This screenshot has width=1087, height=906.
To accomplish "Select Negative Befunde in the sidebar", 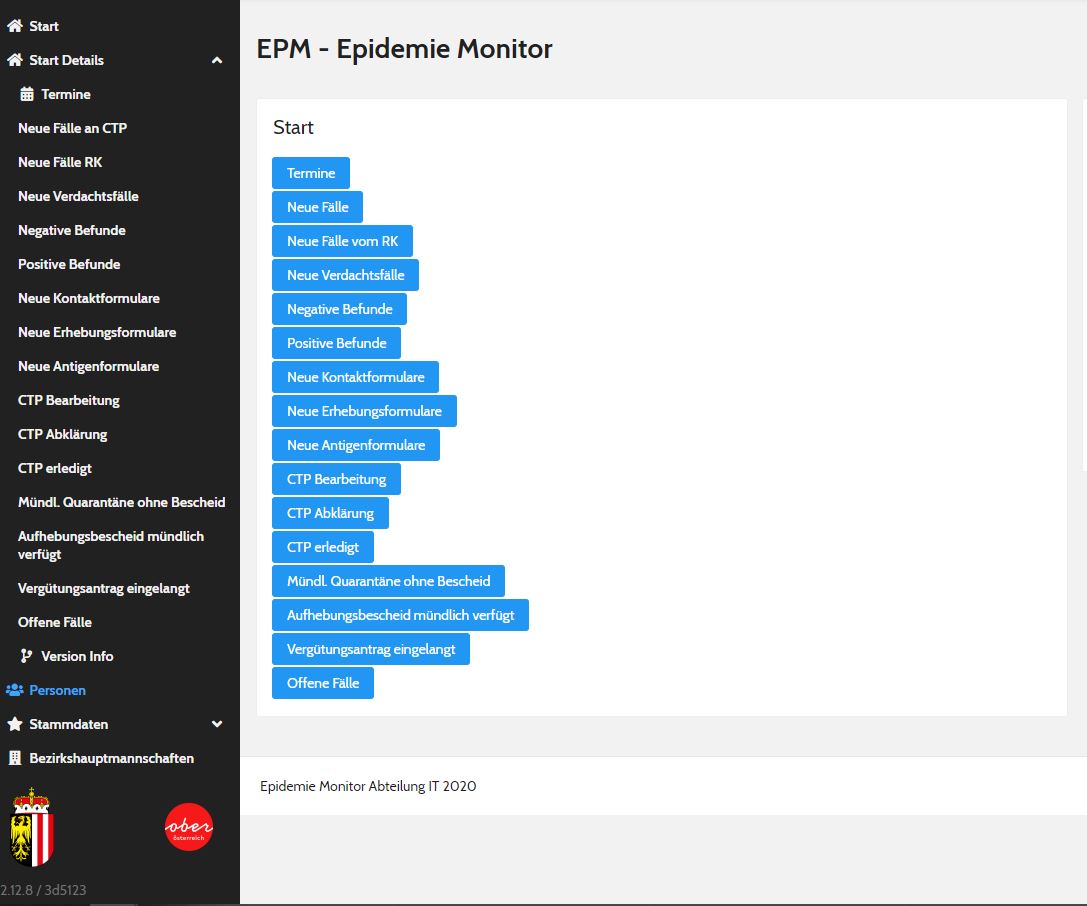I will pos(72,230).
